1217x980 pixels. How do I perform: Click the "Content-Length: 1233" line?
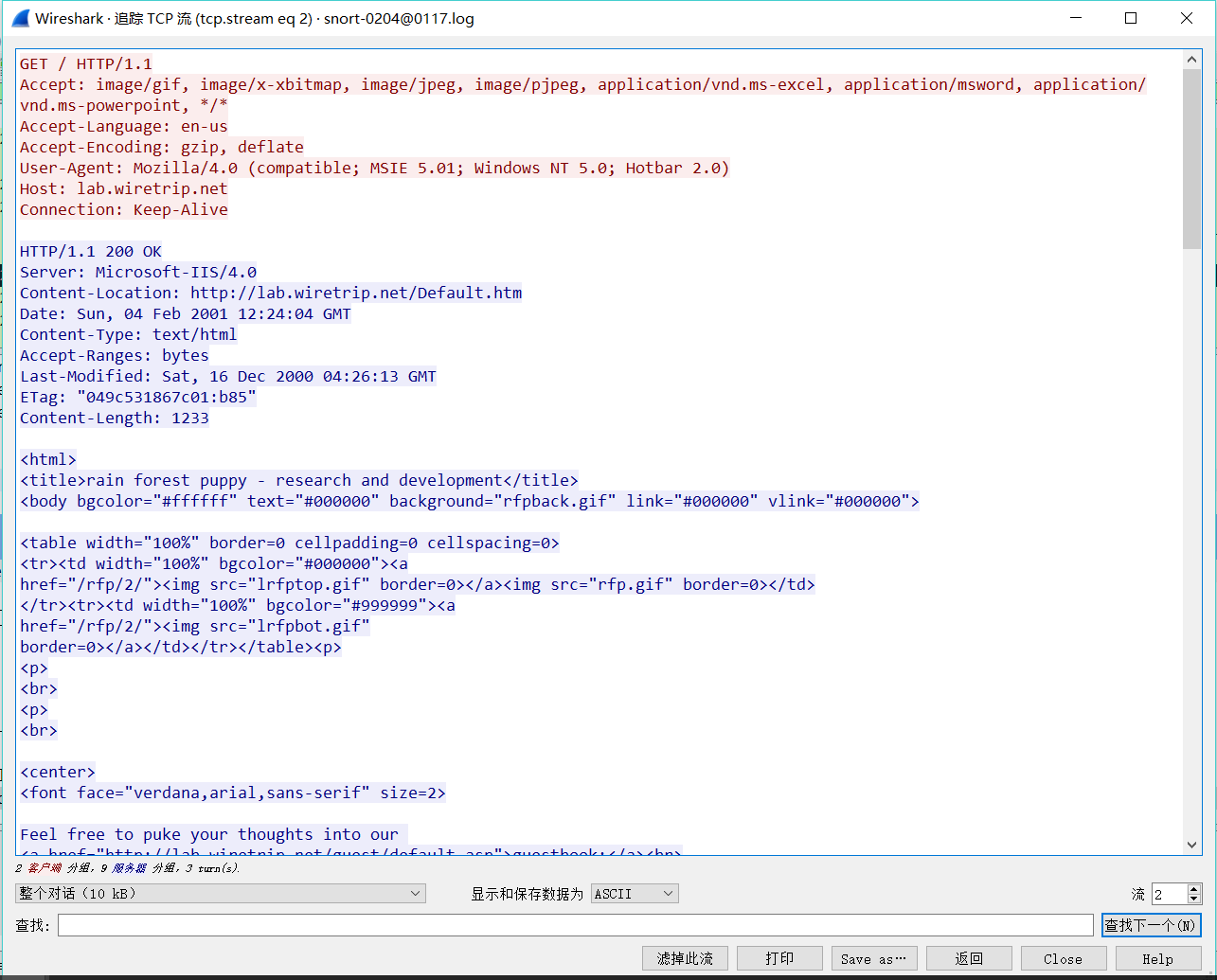pos(115,418)
